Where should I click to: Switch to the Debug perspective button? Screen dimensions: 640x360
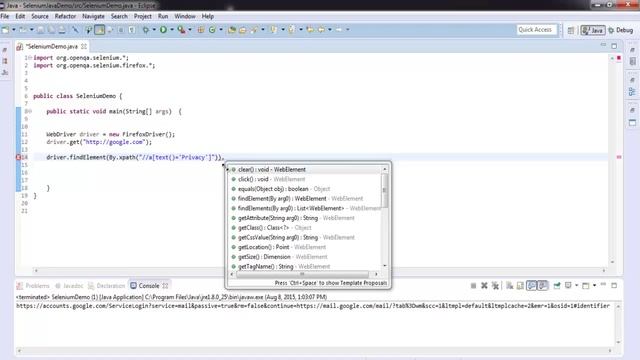click(x=620, y=30)
